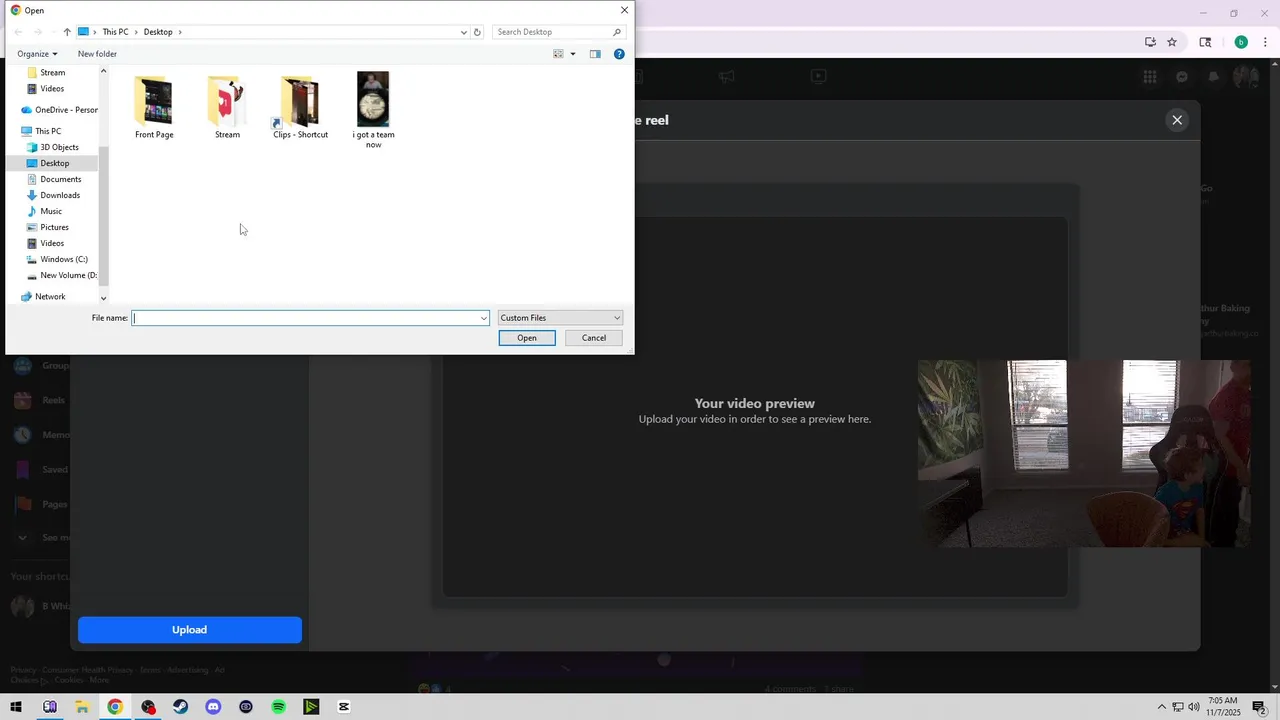Bookmark this page with the star icon

pyautogui.click(x=1172, y=42)
